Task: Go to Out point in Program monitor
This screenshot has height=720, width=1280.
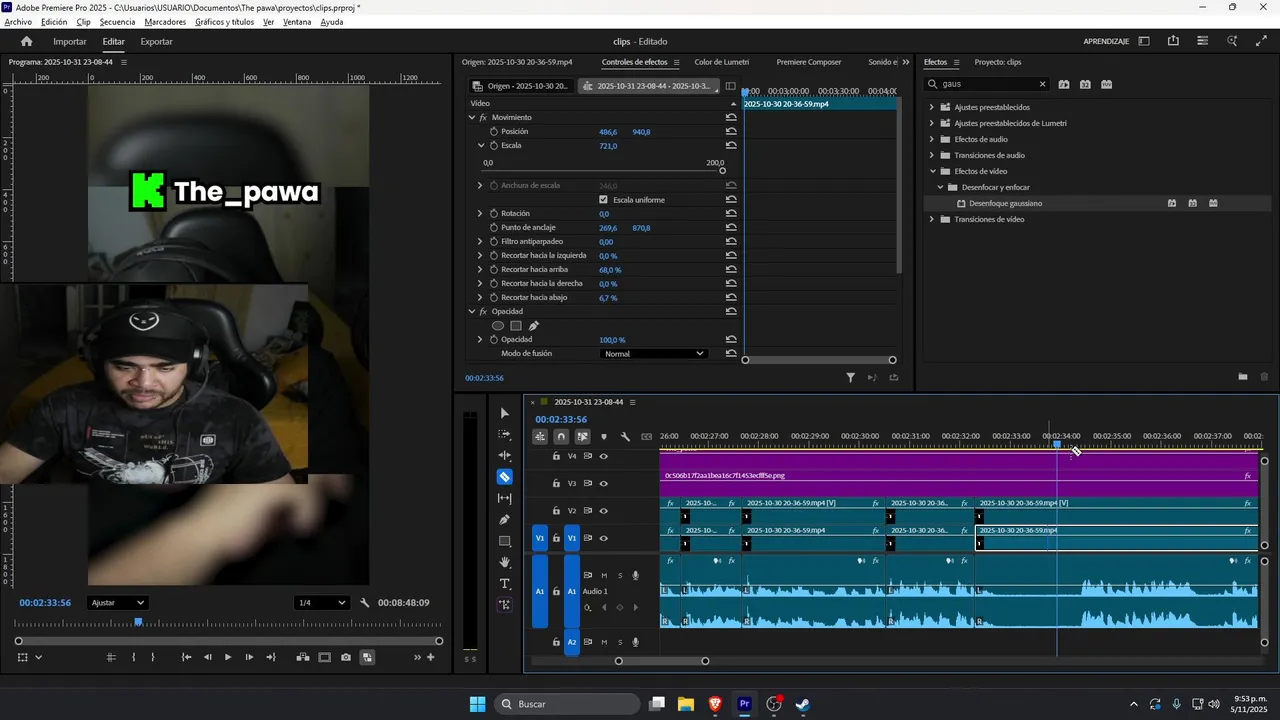Action: coord(270,657)
